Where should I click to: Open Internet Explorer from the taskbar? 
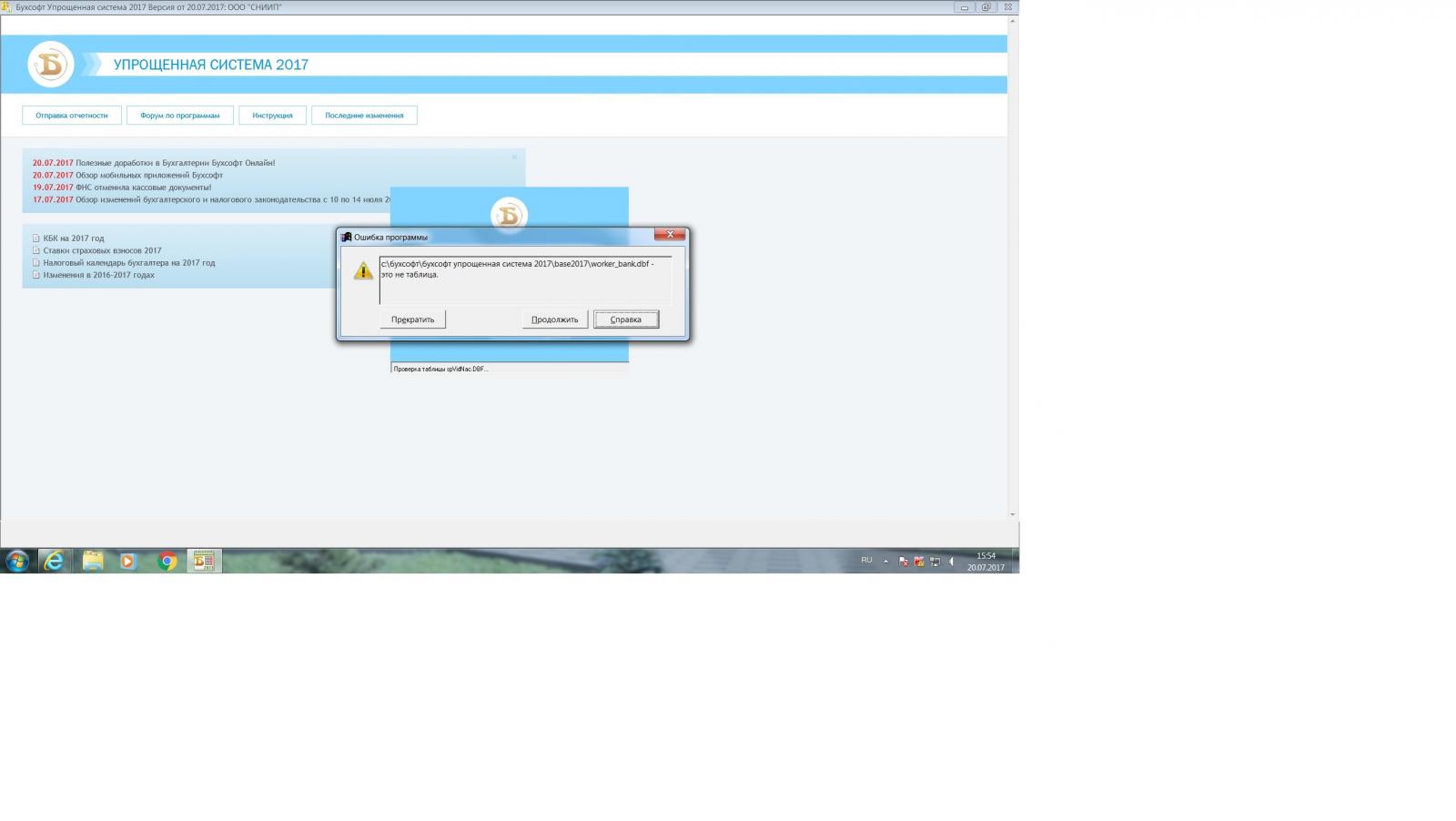(x=55, y=562)
